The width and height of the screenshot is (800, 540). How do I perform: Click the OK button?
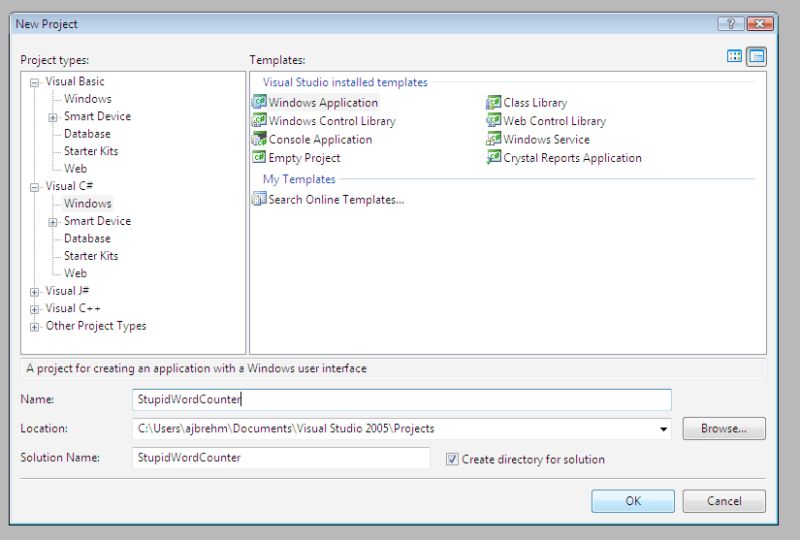633,501
